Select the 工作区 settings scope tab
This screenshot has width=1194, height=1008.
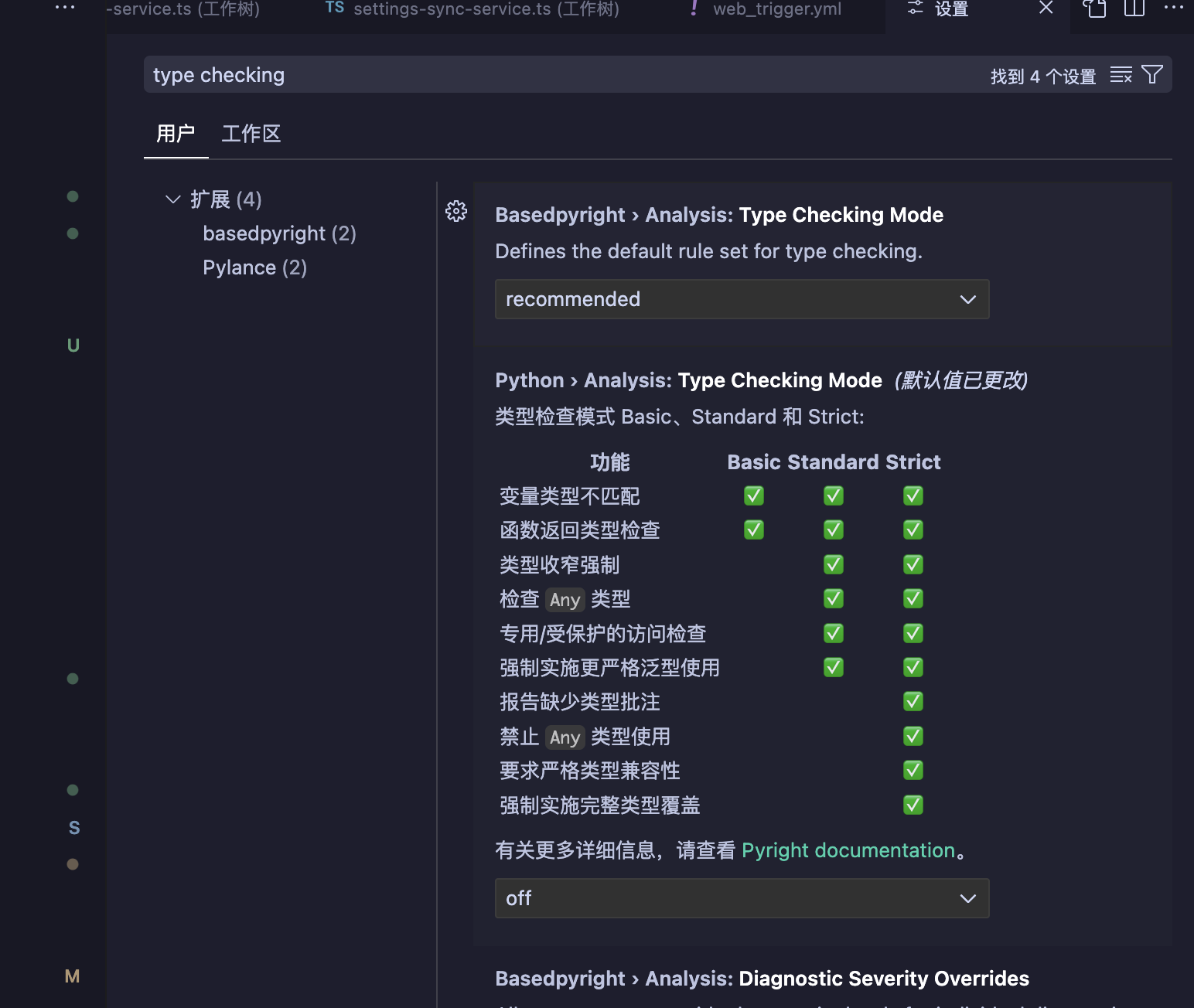pyautogui.click(x=251, y=134)
